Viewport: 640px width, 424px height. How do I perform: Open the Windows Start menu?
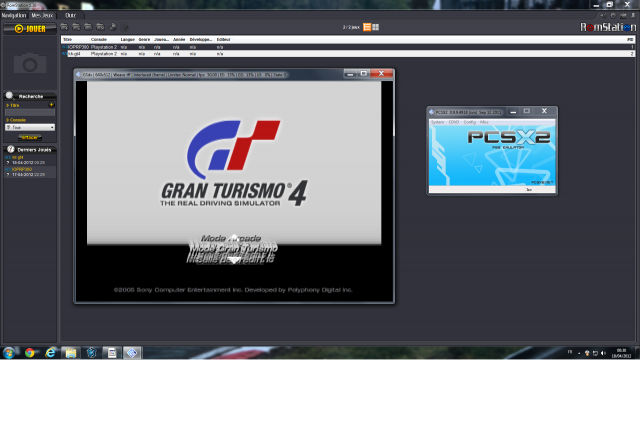(9, 353)
